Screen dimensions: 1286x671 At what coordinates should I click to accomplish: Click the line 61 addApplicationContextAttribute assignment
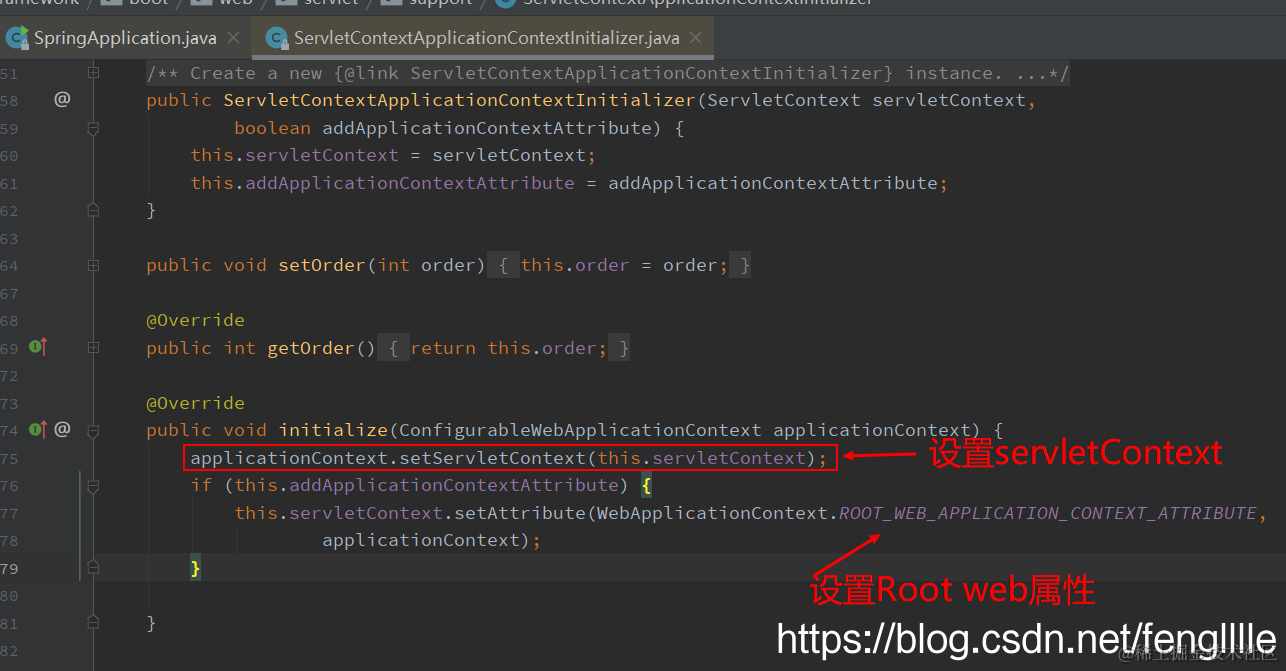[x=569, y=183]
